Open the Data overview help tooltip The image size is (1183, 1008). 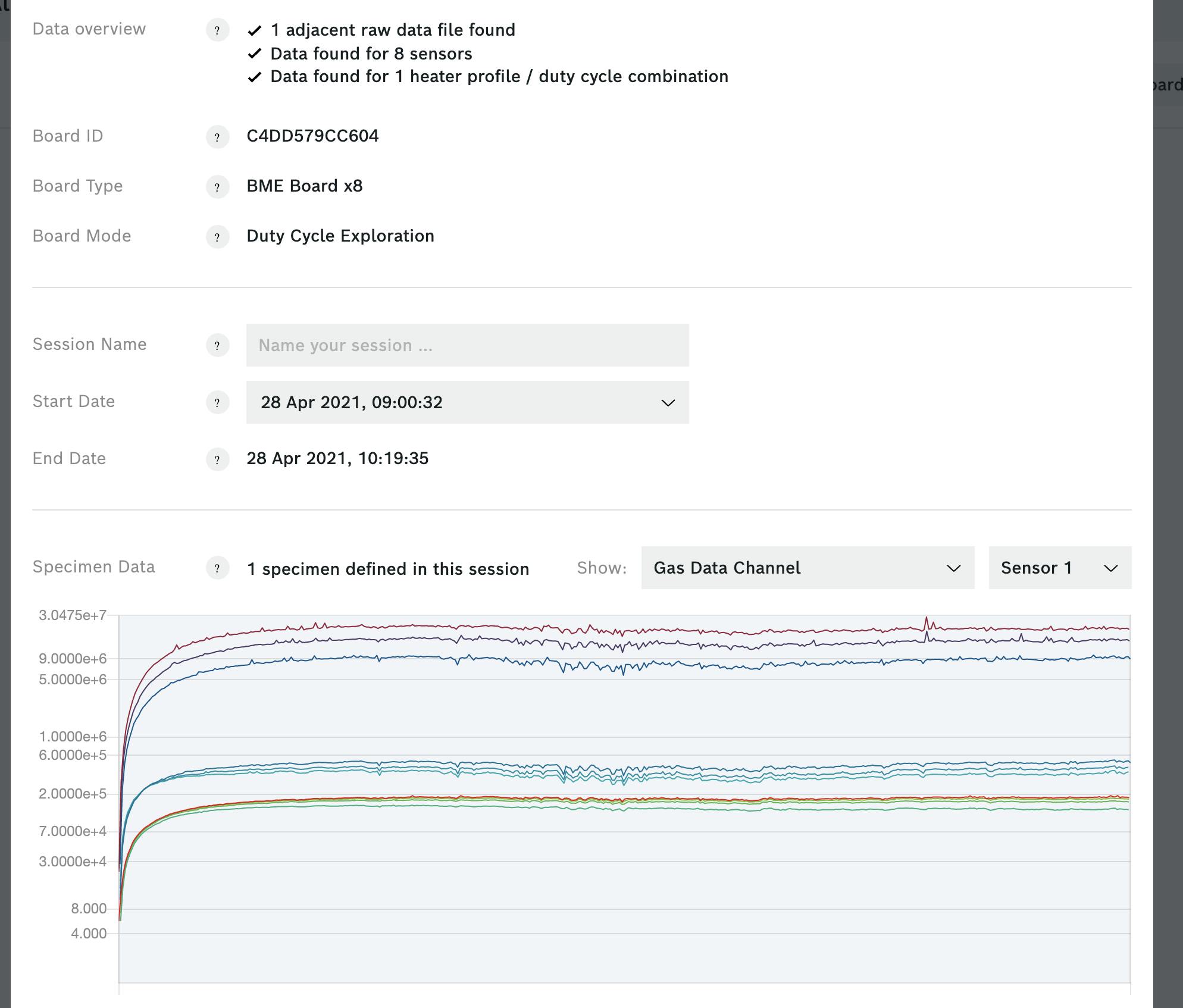[x=217, y=30]
